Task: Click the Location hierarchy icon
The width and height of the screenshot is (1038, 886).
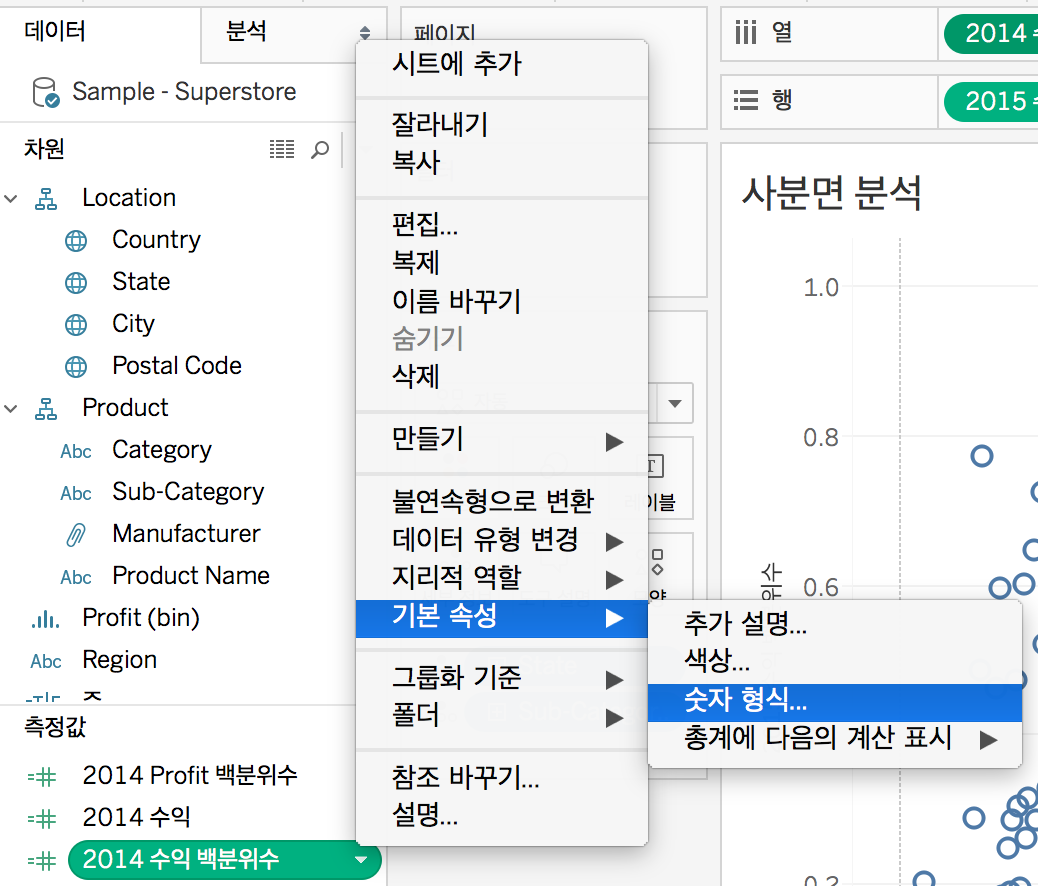Action: tap(46, 199)
